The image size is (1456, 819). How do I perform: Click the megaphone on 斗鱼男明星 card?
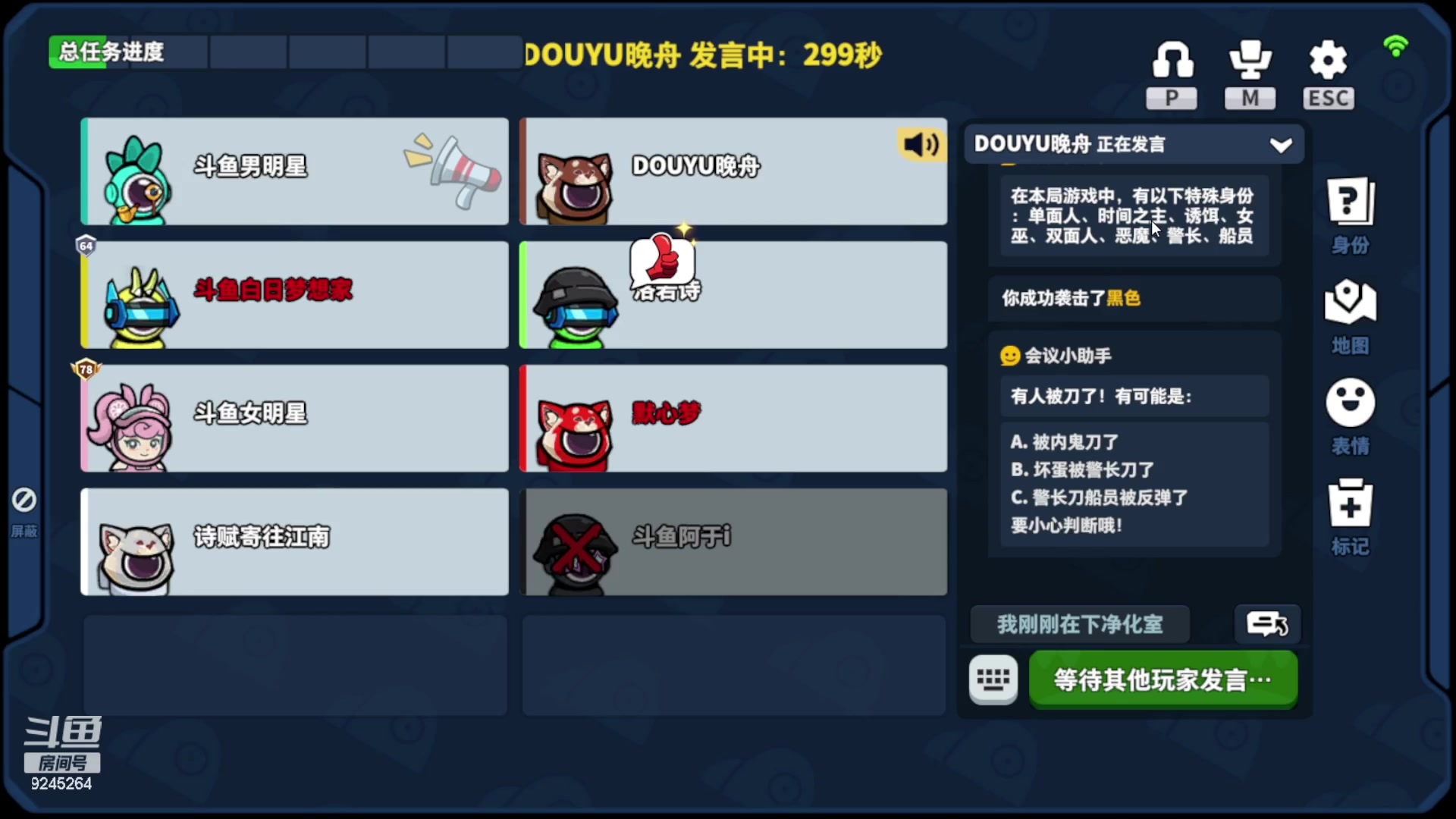[x=453, y=170]
